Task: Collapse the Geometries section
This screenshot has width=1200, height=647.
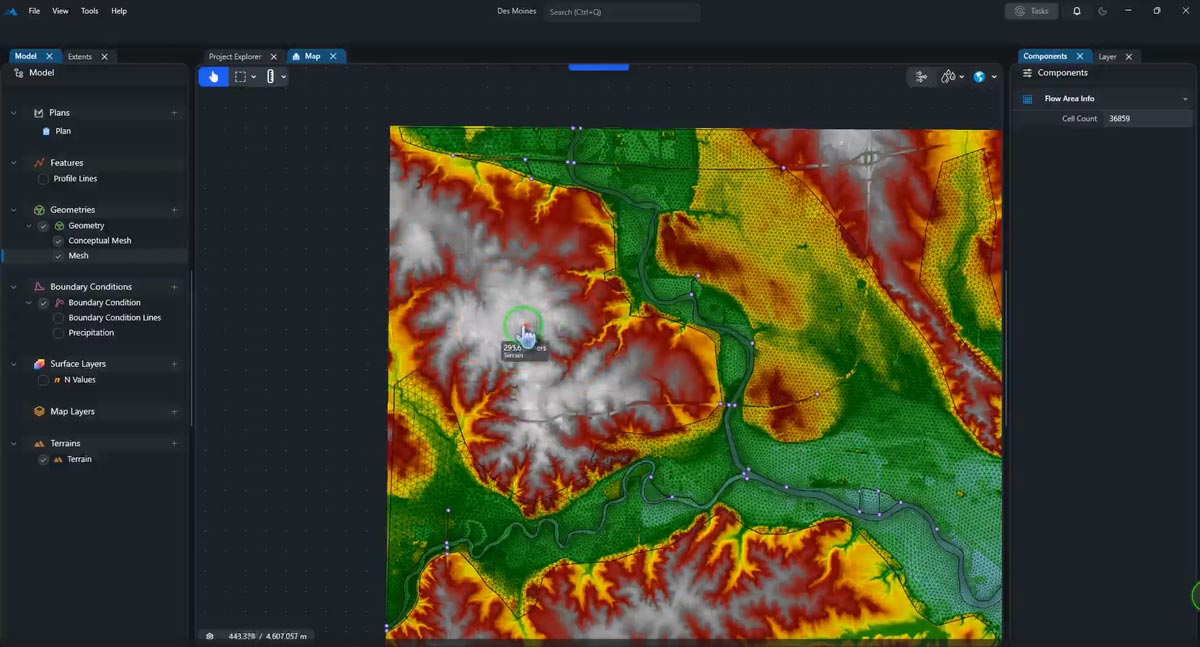Action: pos(14,210)
